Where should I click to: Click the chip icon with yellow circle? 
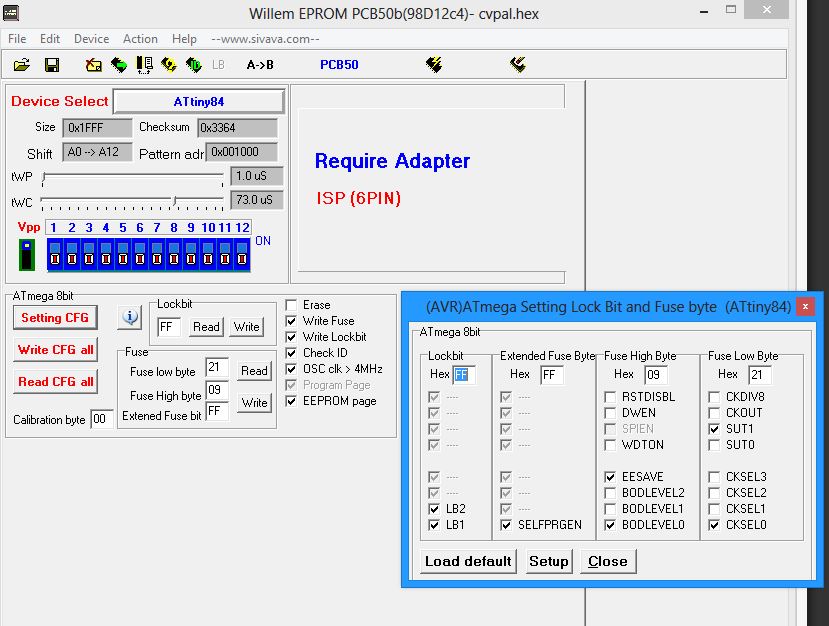click(x=169, y=65)
